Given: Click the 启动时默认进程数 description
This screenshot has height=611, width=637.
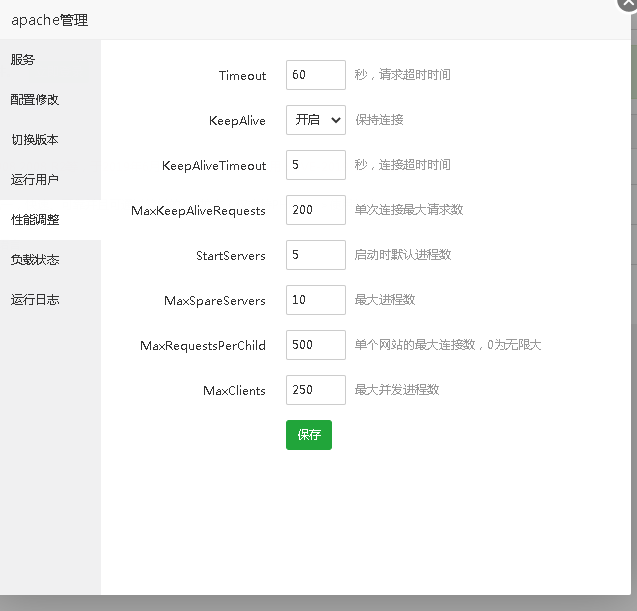Looking at the screenshot, I should (x=403, y=255).
